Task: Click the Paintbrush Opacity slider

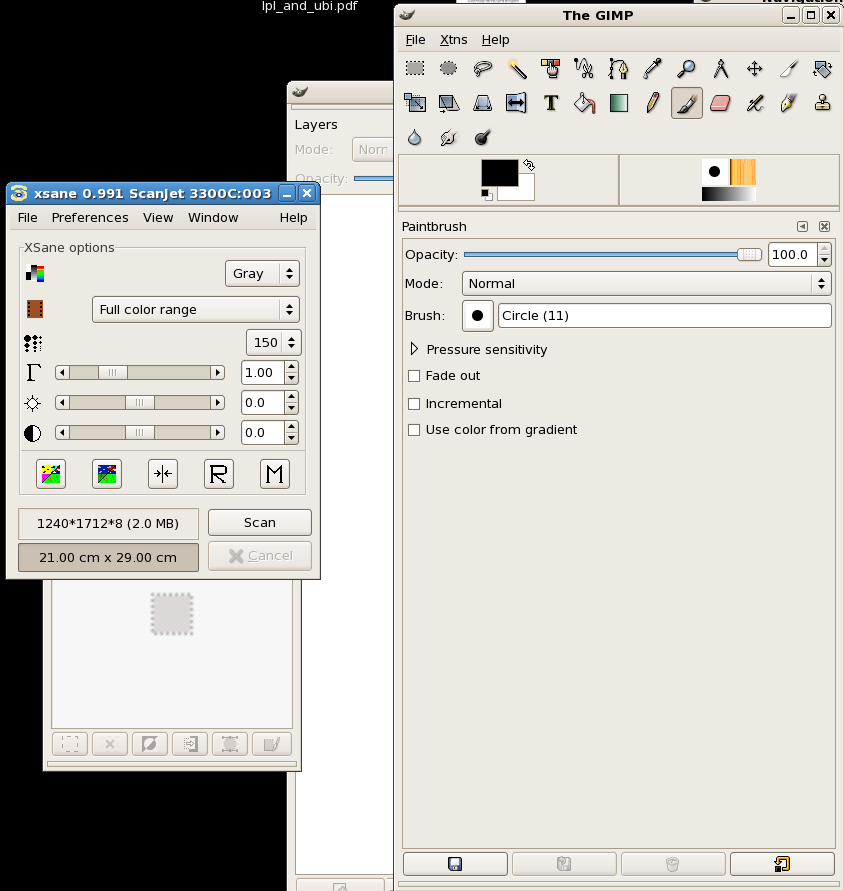Action: point(613,255)
